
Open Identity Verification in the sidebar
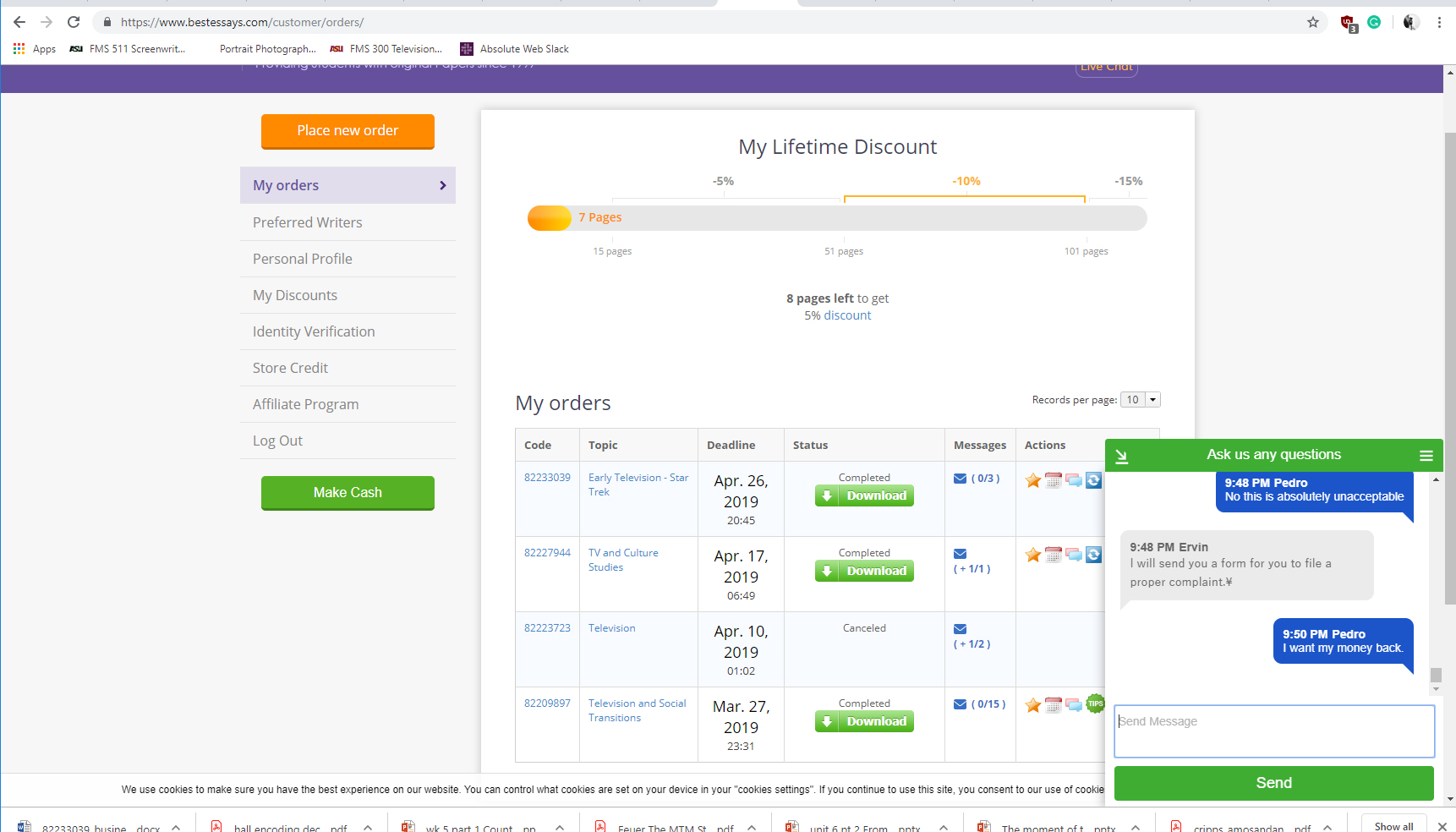click(x=348, y=331)
